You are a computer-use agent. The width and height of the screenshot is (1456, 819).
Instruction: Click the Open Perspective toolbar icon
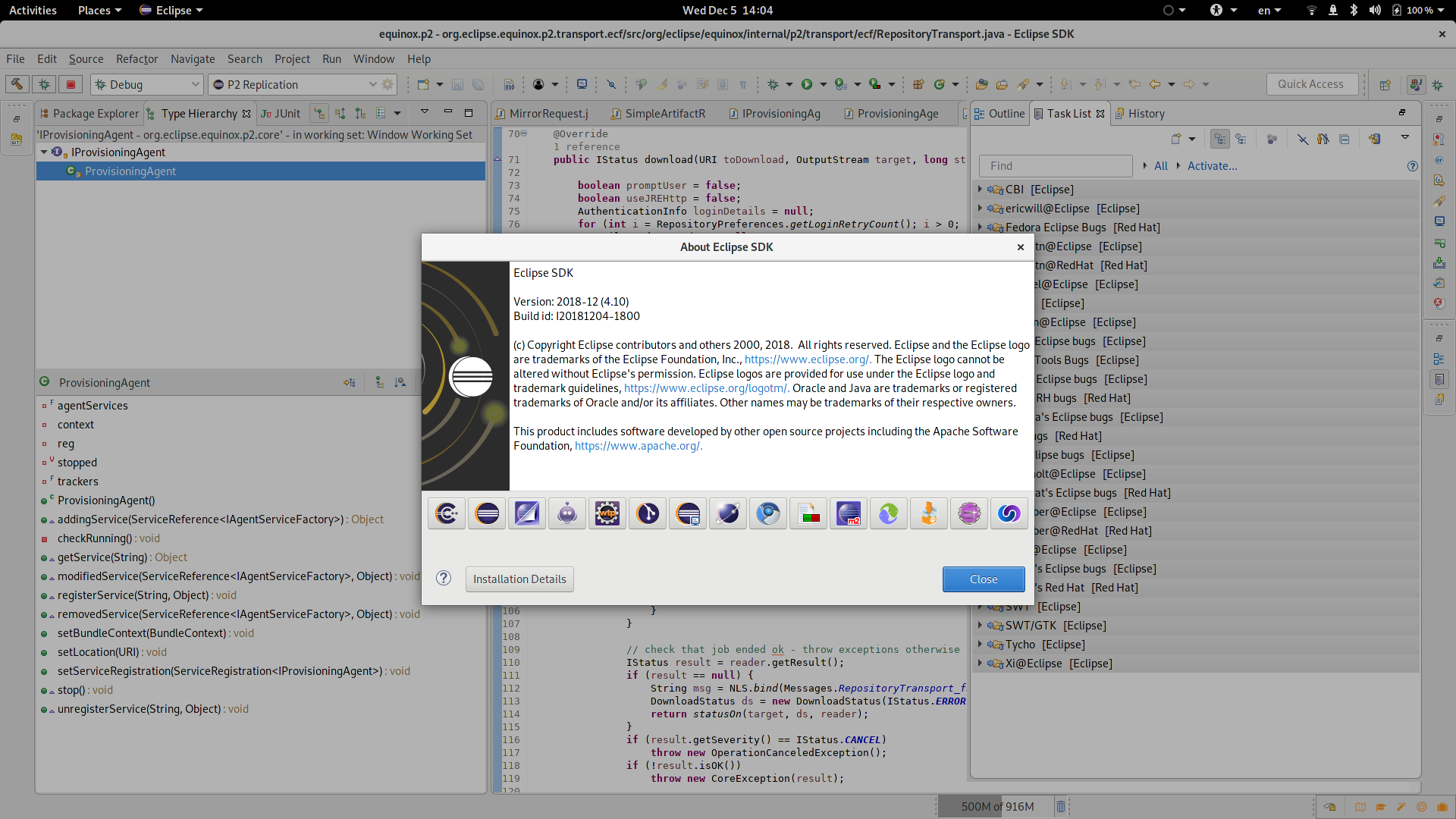tap(1385, 84)
